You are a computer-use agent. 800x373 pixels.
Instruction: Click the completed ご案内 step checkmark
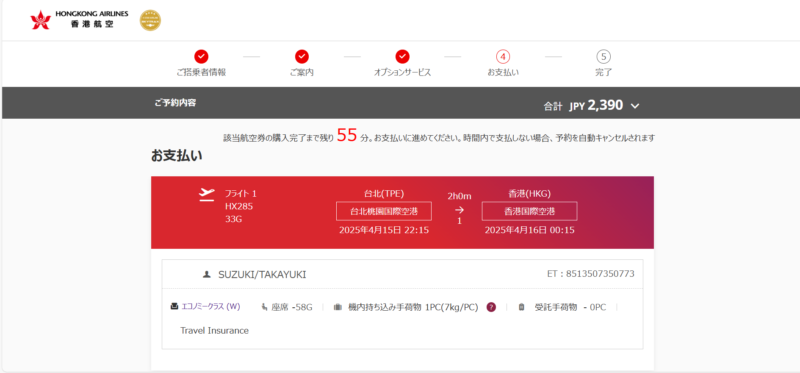302,56
